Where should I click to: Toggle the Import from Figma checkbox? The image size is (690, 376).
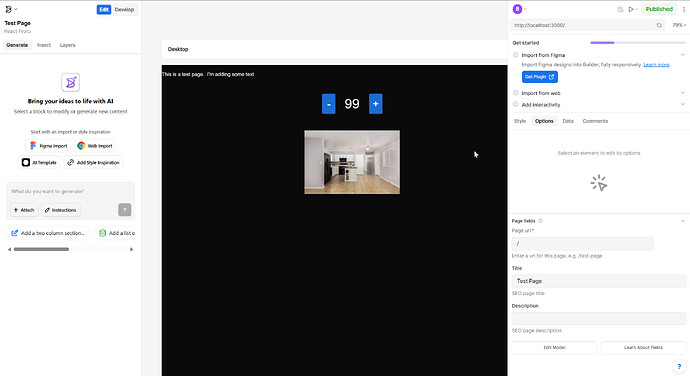click(515, 55)
